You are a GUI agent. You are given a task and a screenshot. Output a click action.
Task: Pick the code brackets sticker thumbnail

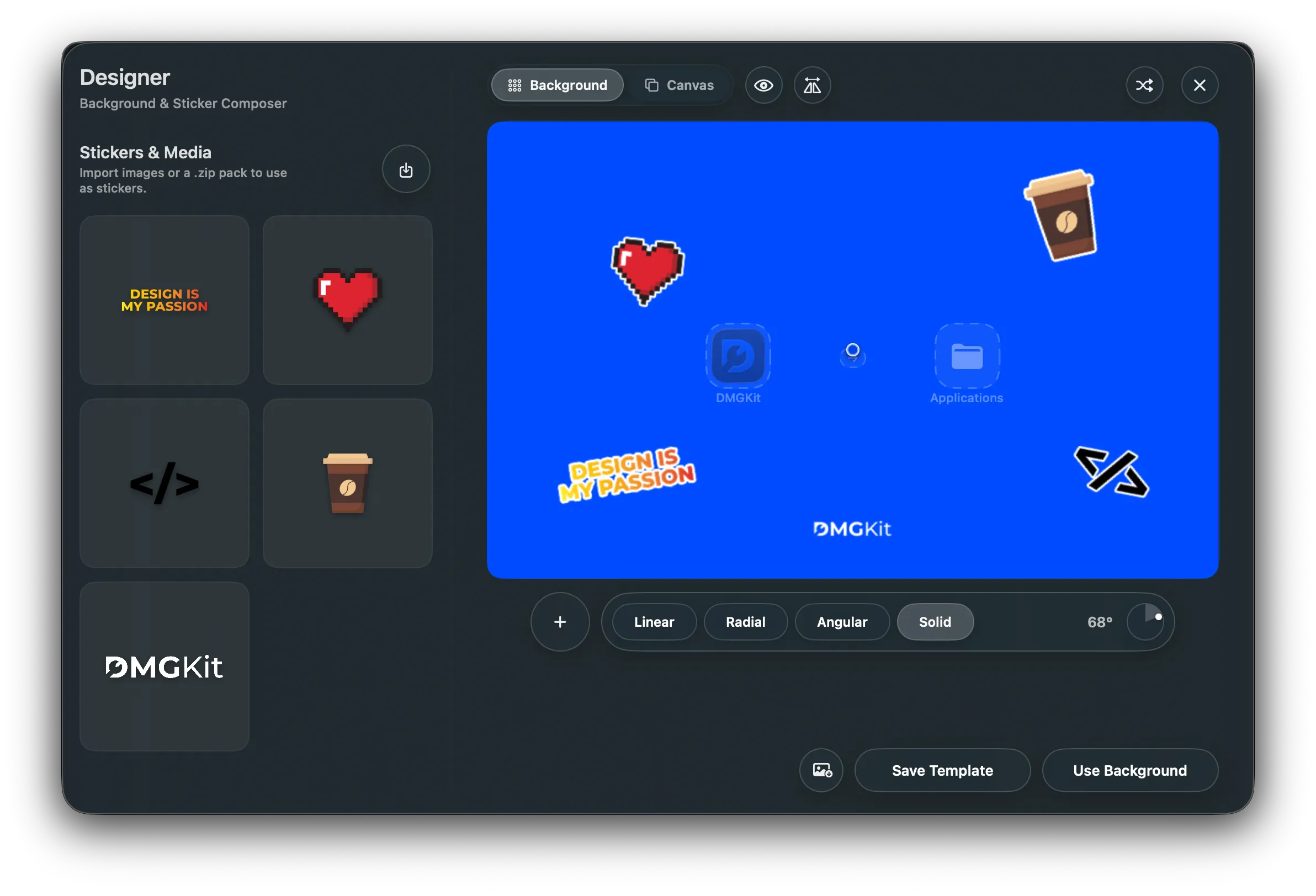point(164,483)
